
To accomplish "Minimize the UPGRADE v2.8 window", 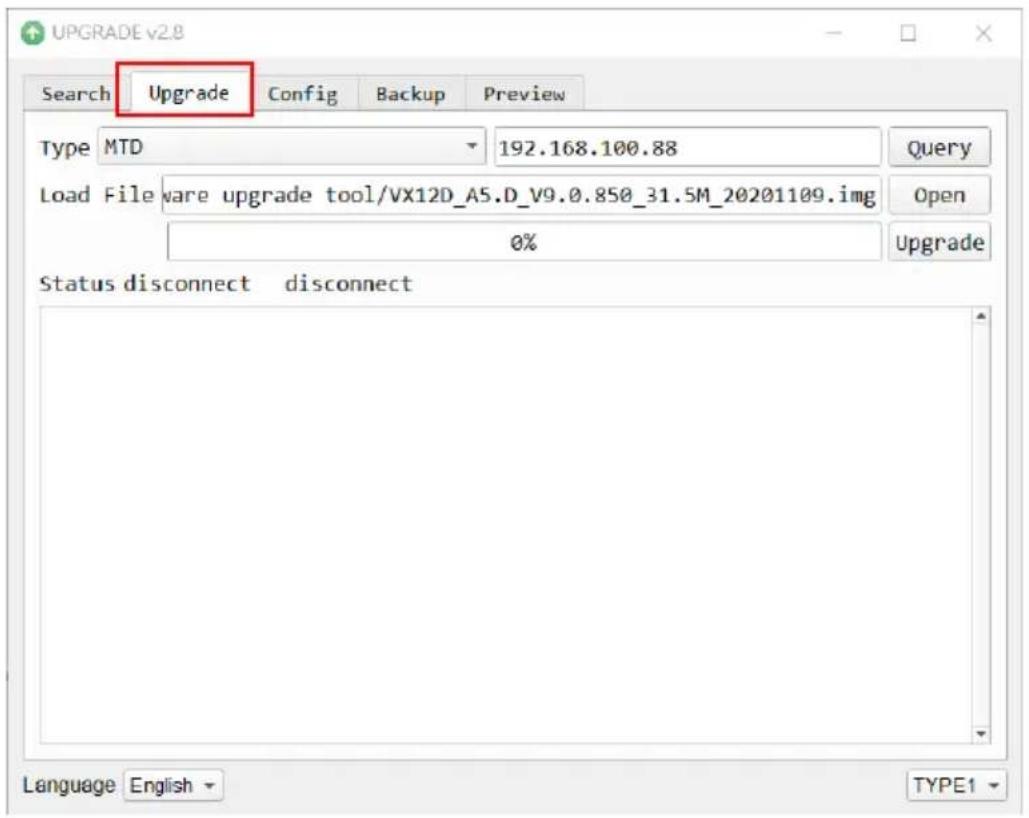I will (833, 32).
